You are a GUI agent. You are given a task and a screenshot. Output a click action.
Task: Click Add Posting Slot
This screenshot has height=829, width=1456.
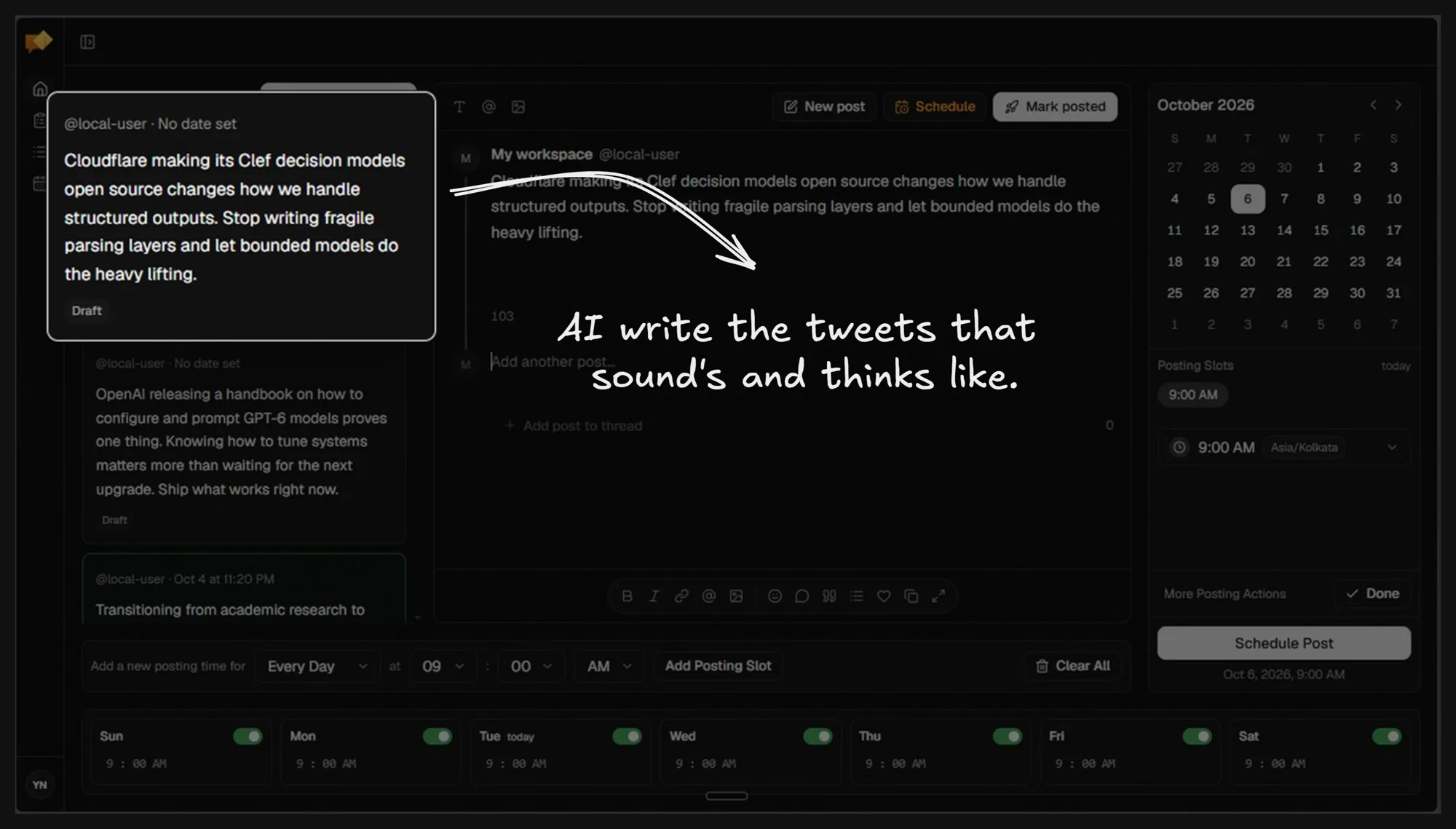pos(718,666)
